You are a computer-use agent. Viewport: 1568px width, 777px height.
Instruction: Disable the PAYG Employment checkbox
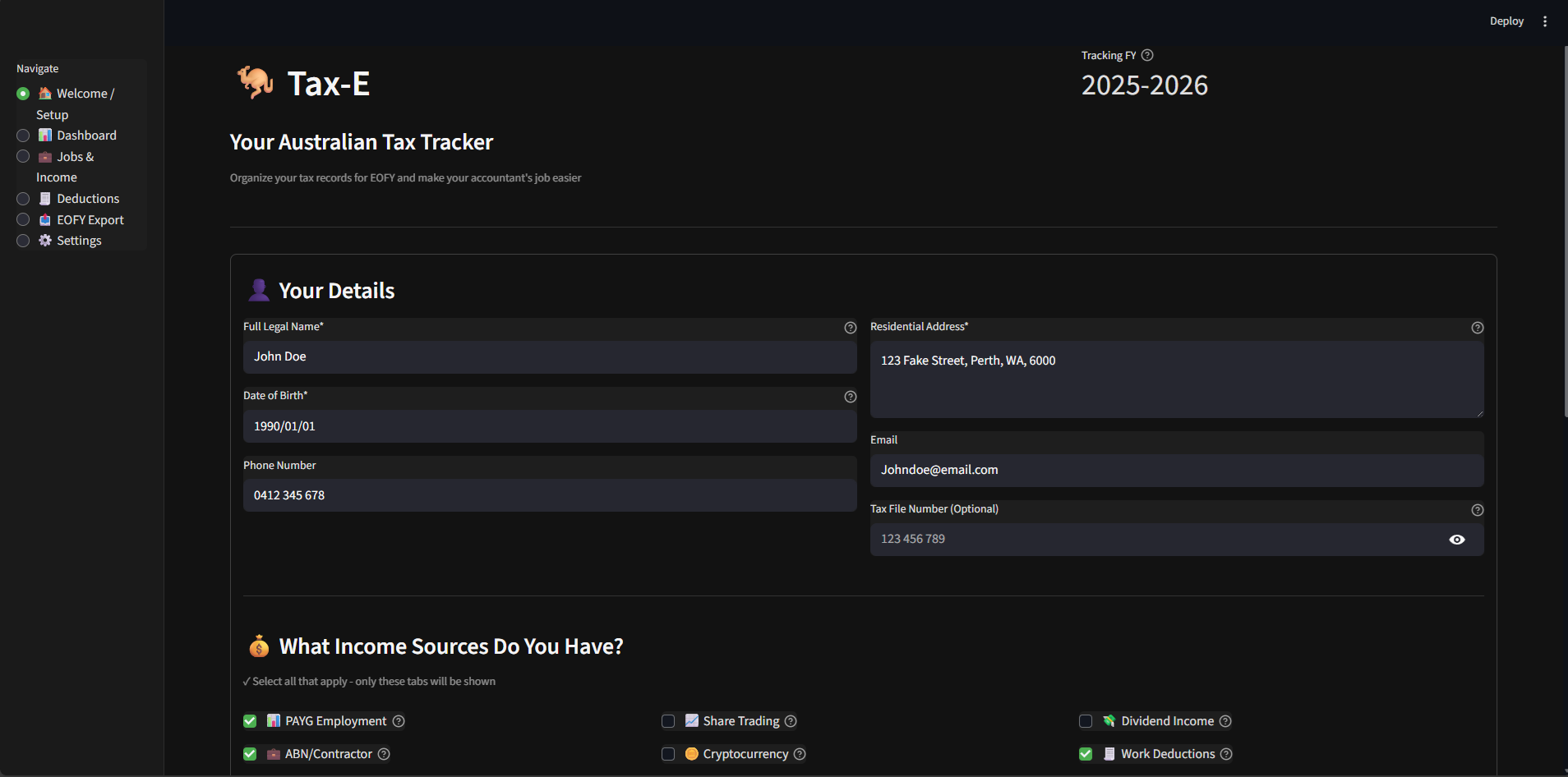pyautogui.click(x=249, y=720)
